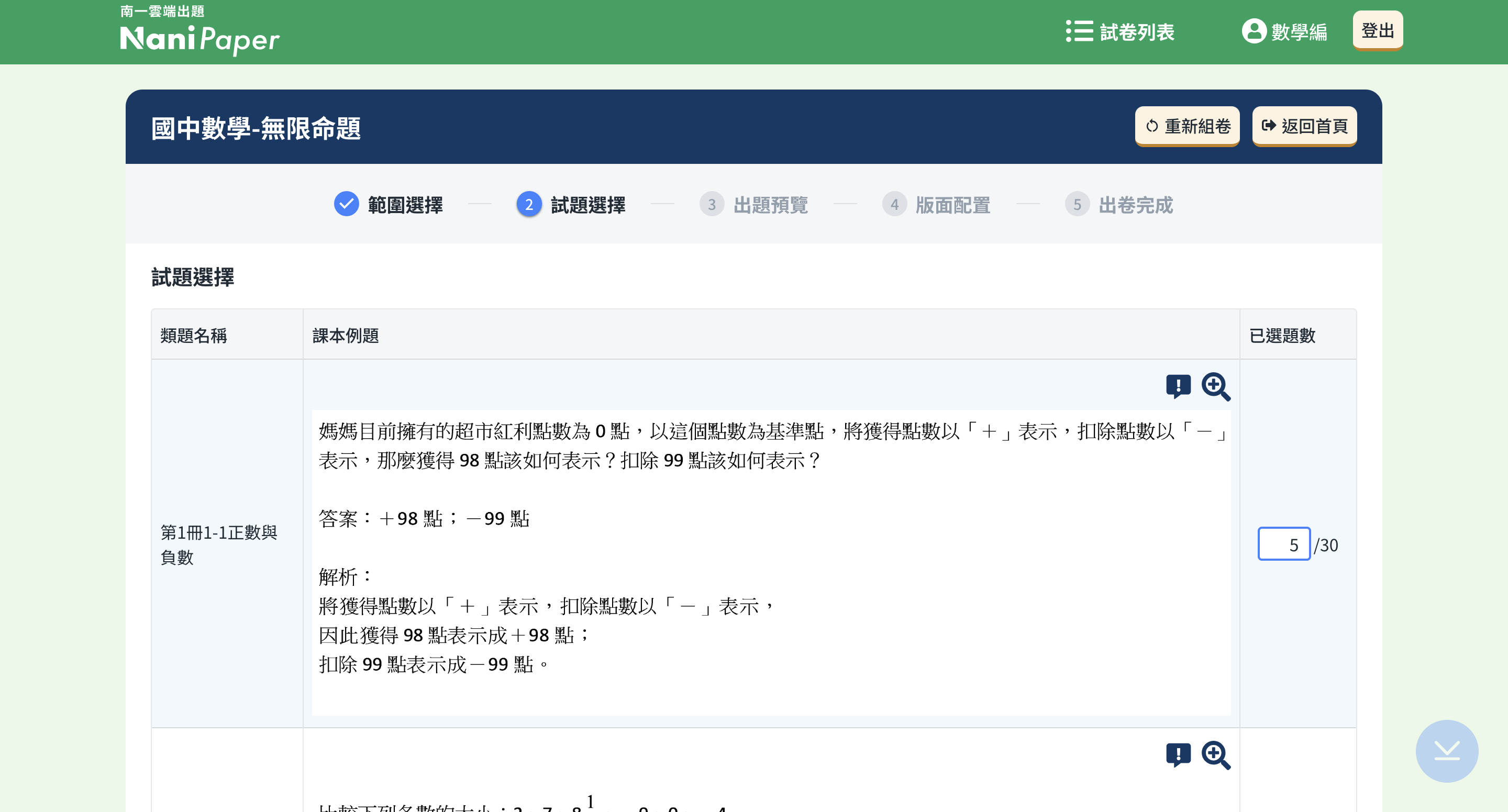The width and height of the screenshot is (1508, 812).
Task: Click the 解析： label in first example
Action: click(x=346, y=576)
